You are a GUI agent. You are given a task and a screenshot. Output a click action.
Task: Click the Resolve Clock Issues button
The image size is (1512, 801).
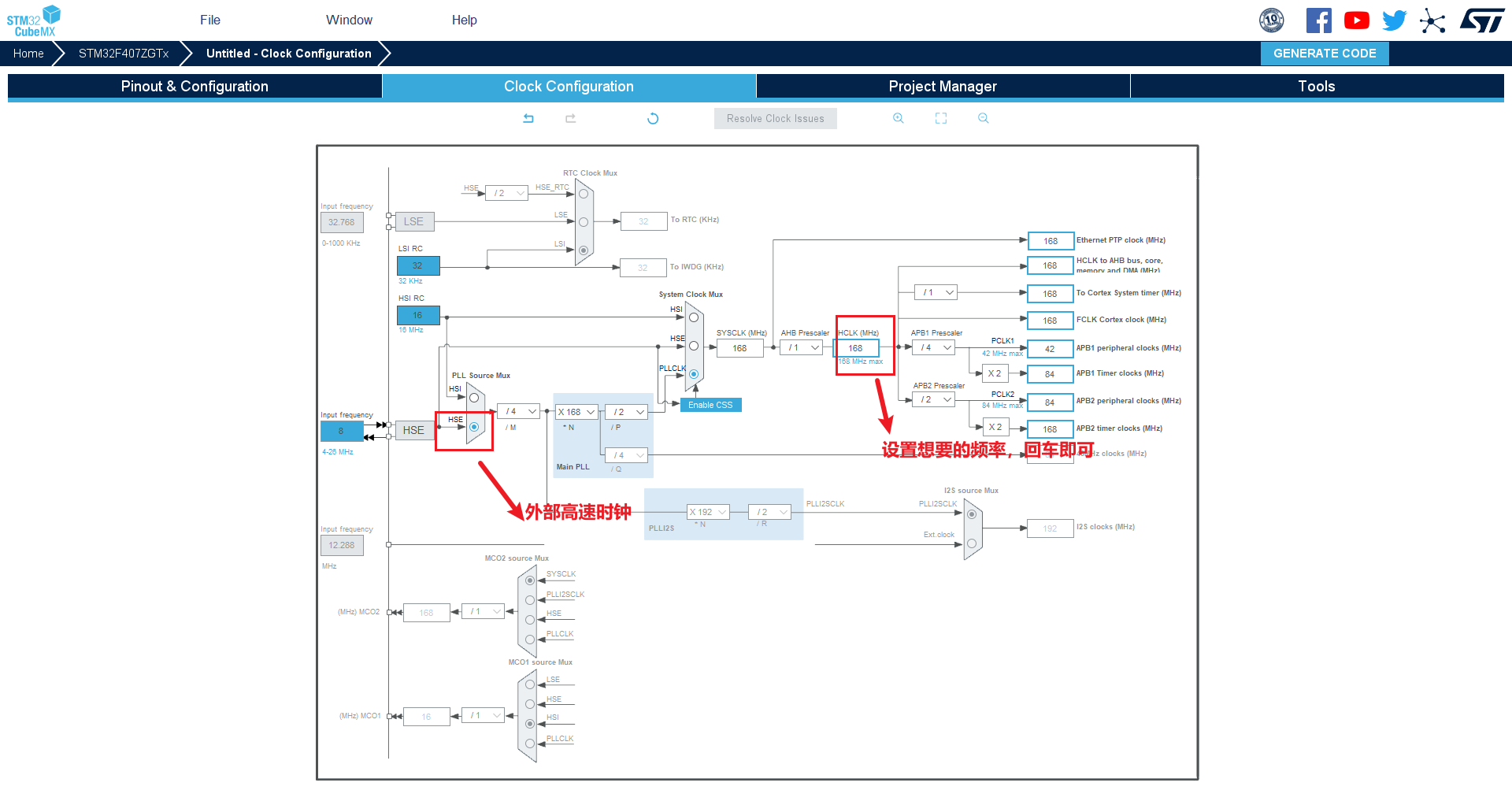(776, 119)
